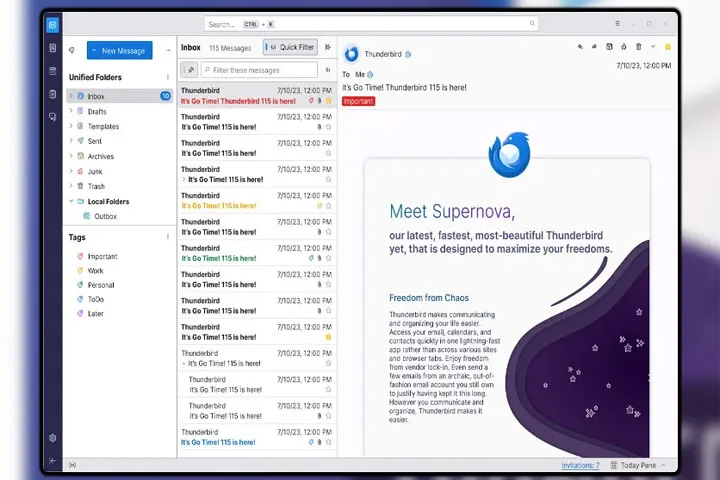Delete the open message with the trash icon

point(639,46)
